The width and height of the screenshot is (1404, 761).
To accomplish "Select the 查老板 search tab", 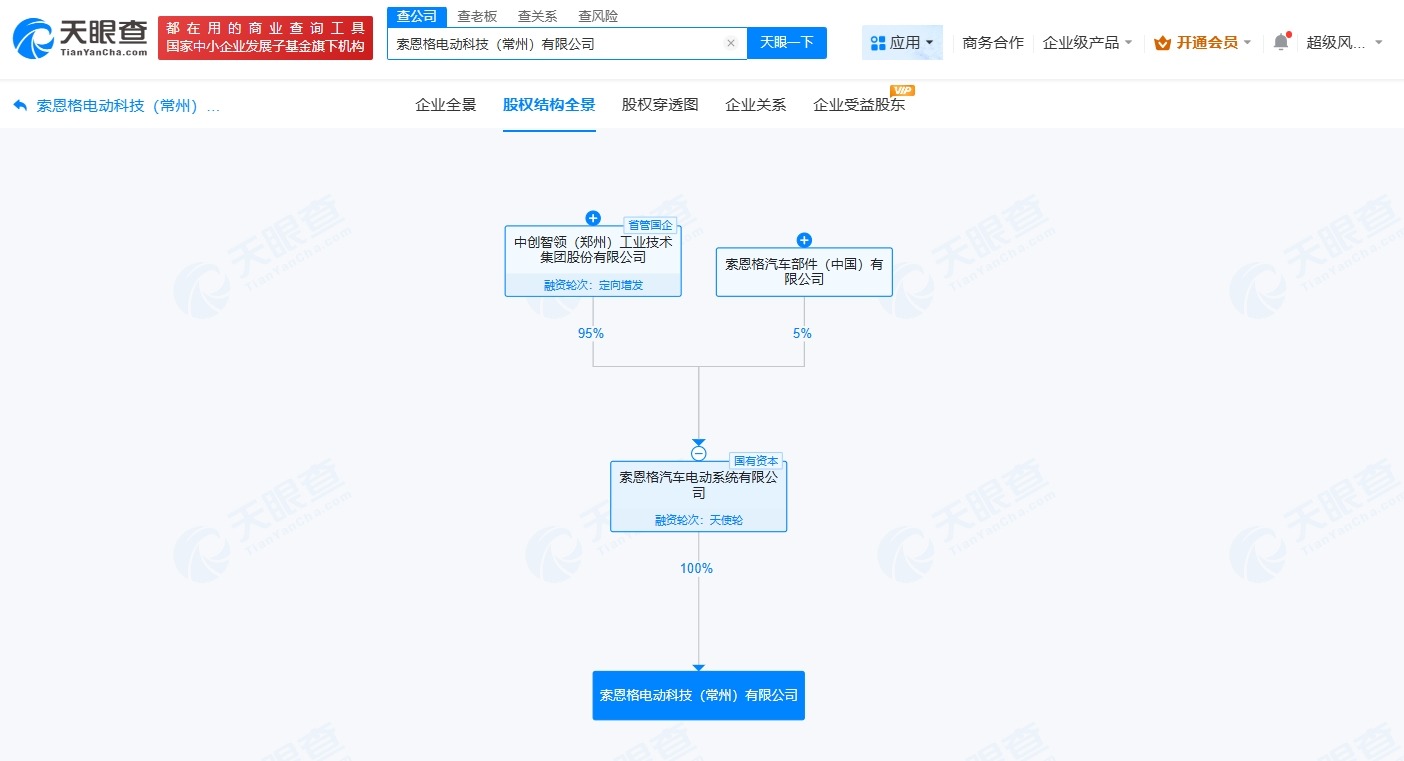I will click(477, 16).
